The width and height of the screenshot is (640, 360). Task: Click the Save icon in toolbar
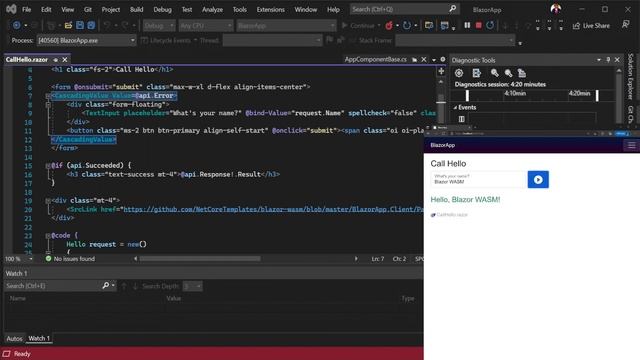80,25
